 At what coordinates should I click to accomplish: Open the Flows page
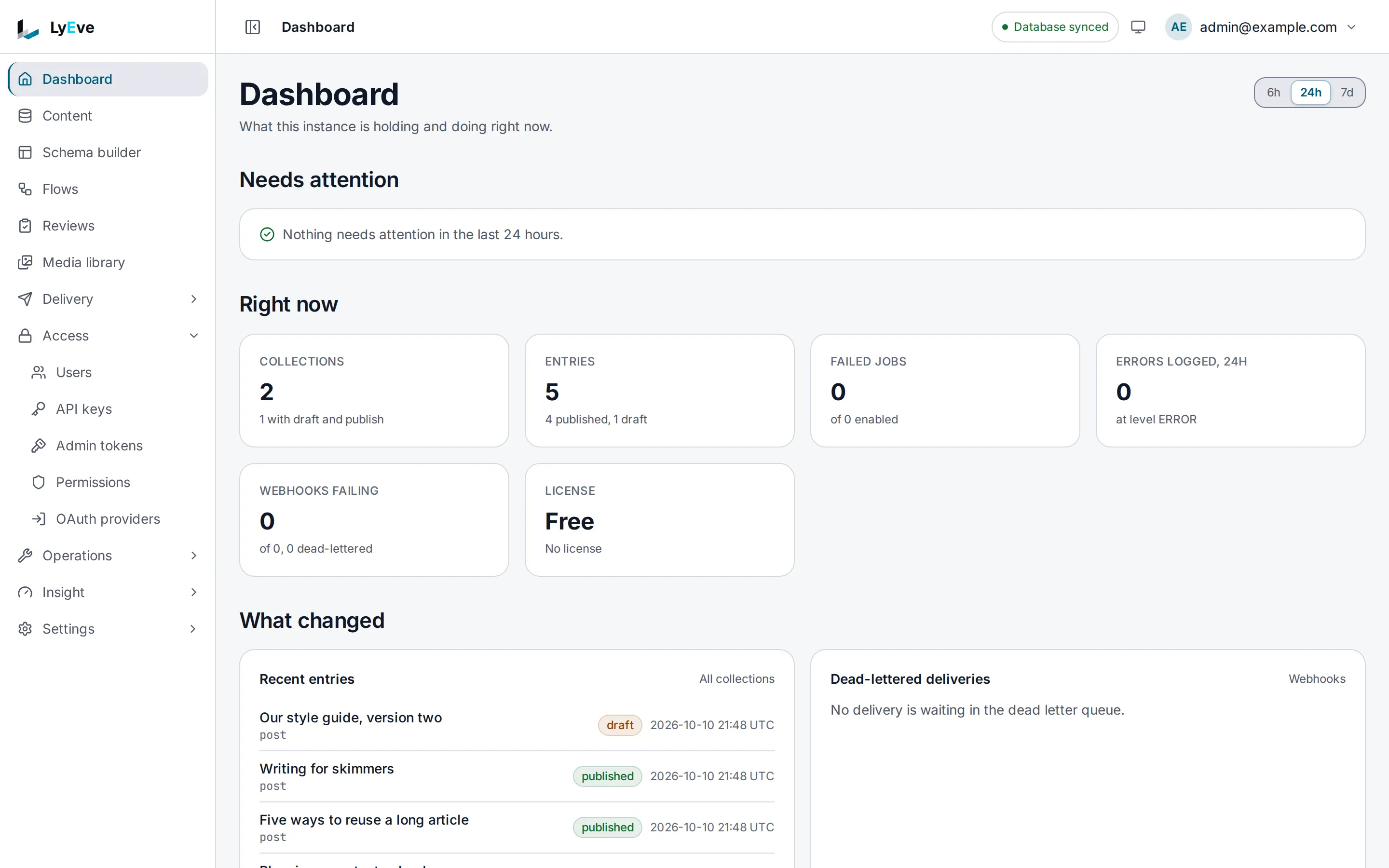(108, 190)
